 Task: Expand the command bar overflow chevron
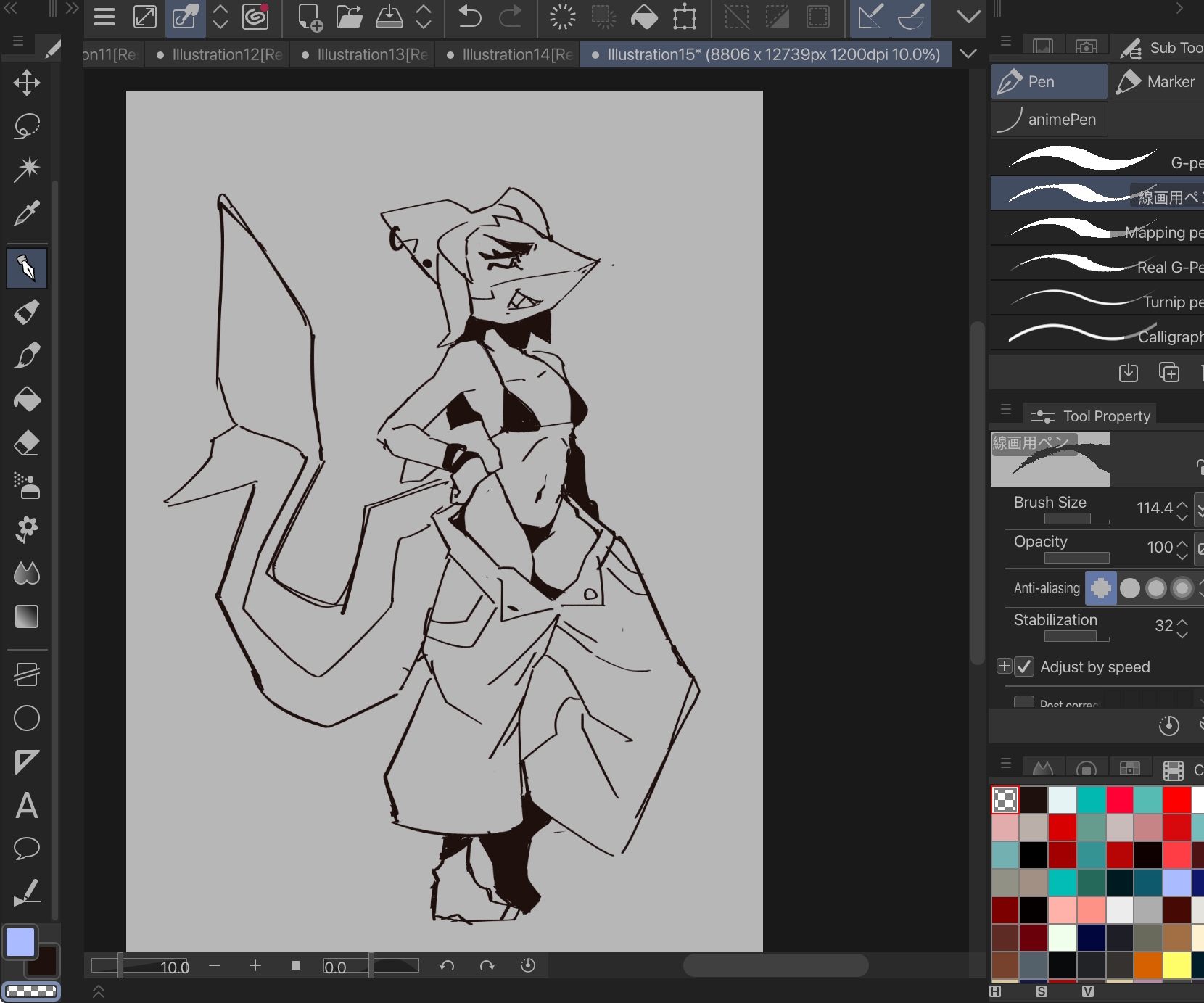[x=968, y=17]
